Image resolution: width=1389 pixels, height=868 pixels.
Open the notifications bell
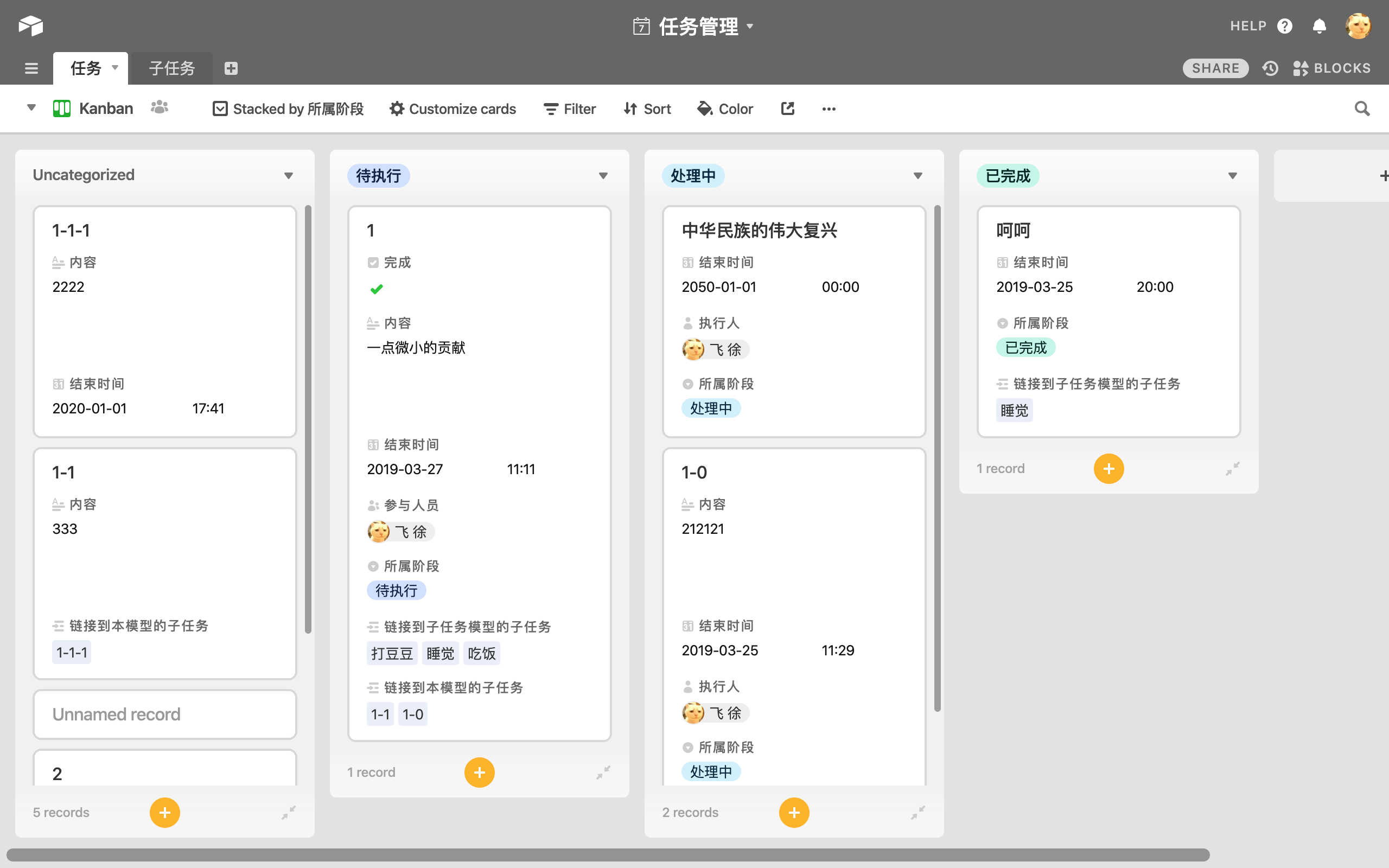1319,27
